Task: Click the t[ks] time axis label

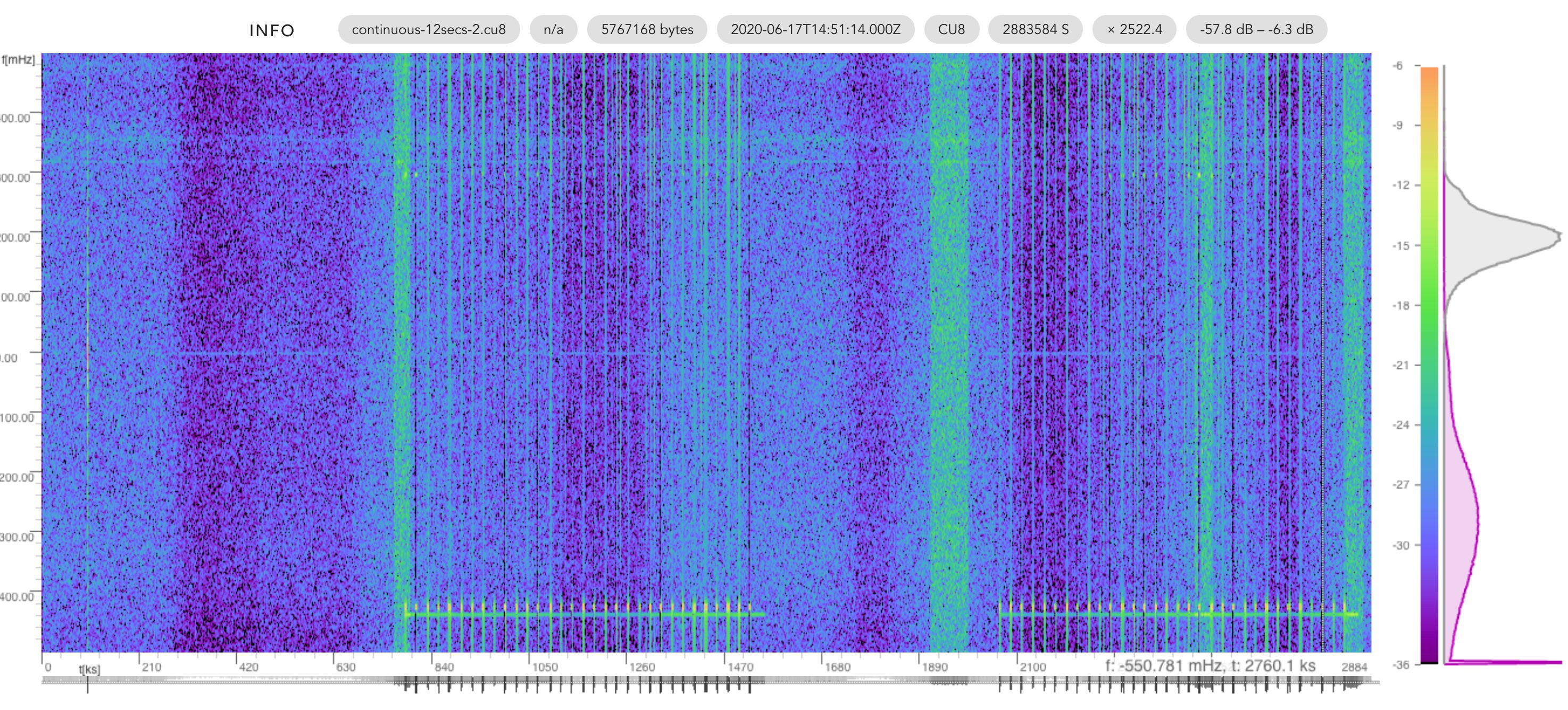Action: pyautogui.click(x=89, y=668)
